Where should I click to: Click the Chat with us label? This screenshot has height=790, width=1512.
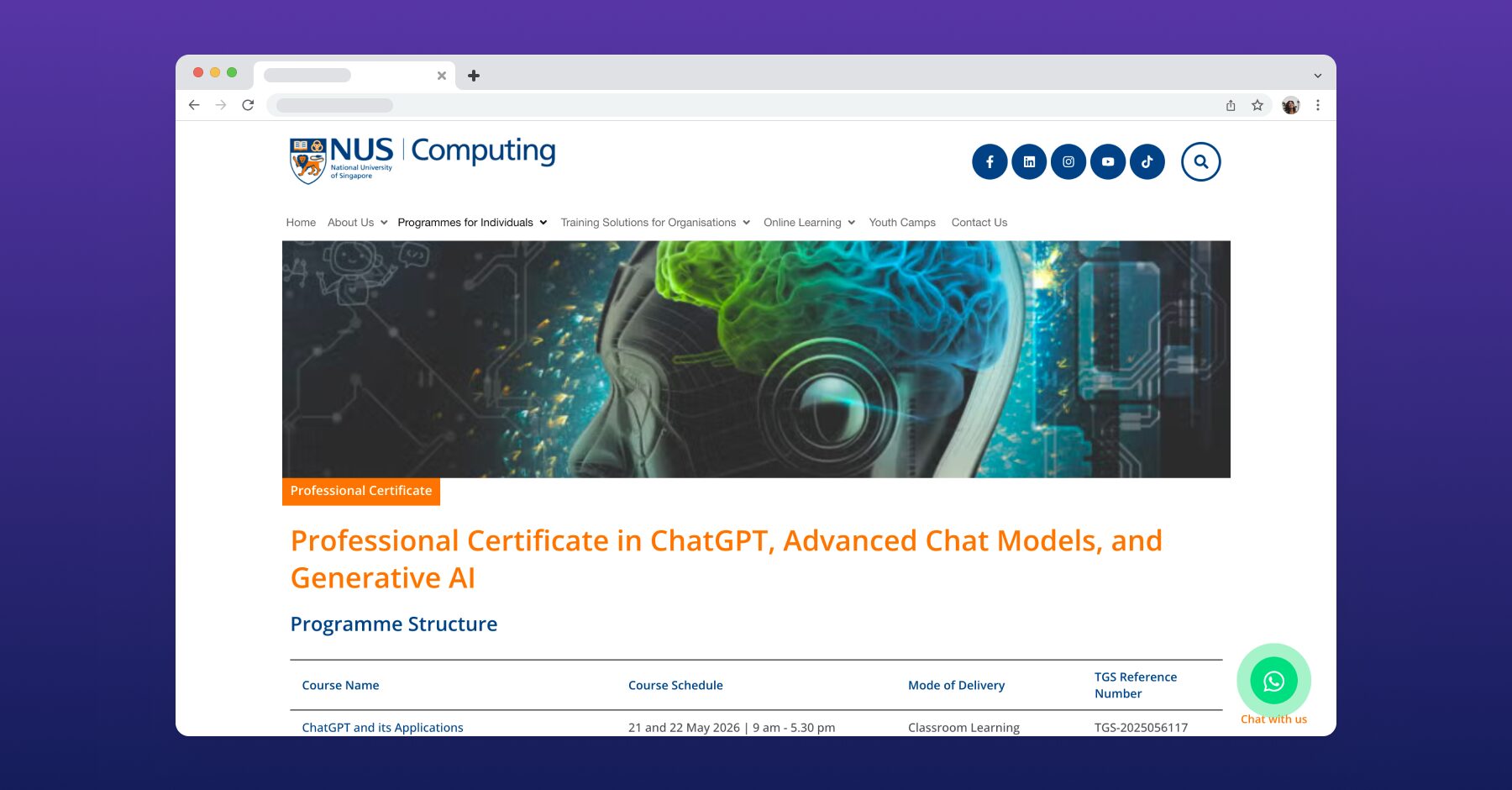[x=1273, y=719]
